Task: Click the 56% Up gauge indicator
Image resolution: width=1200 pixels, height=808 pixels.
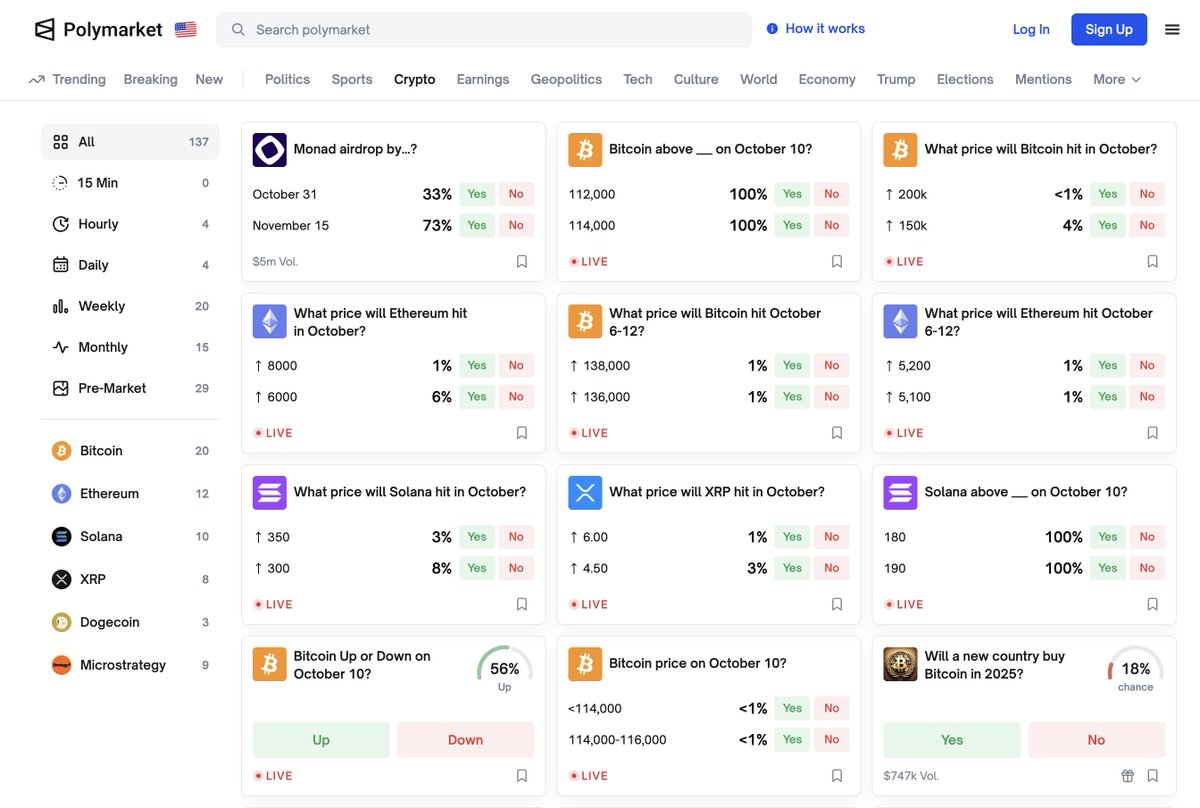Action: (x=504, y=669)
